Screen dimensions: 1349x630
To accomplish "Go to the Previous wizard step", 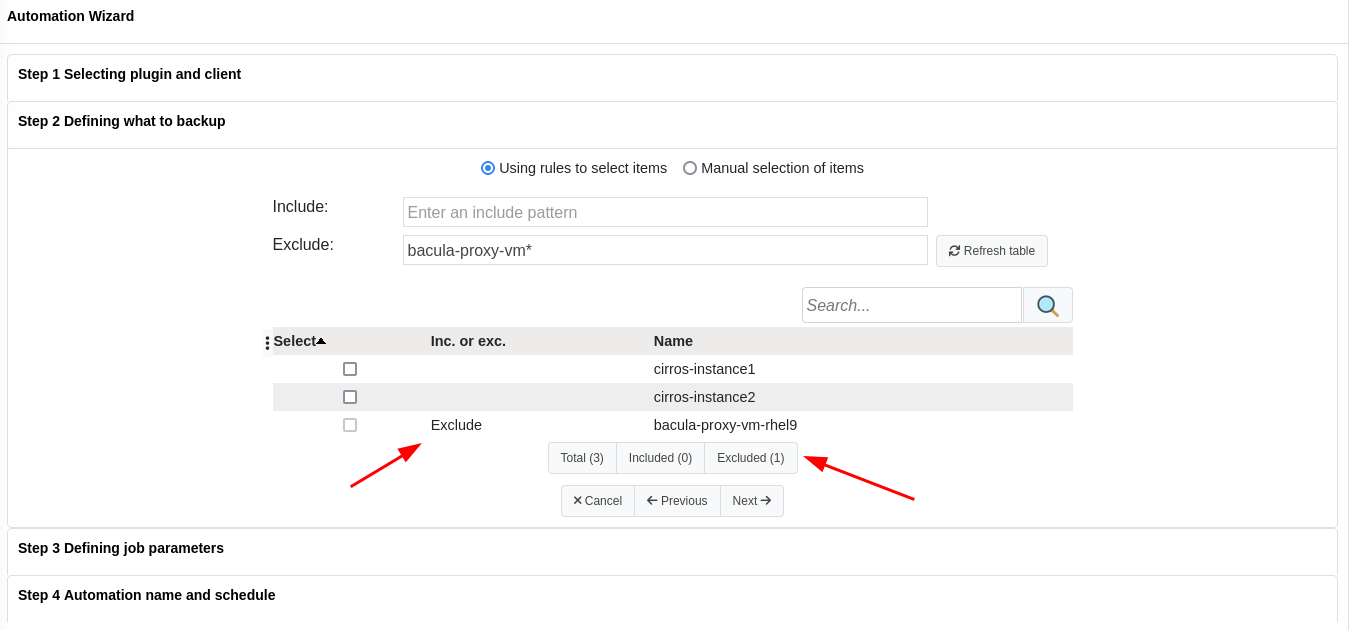I will [x=677, y=501].
